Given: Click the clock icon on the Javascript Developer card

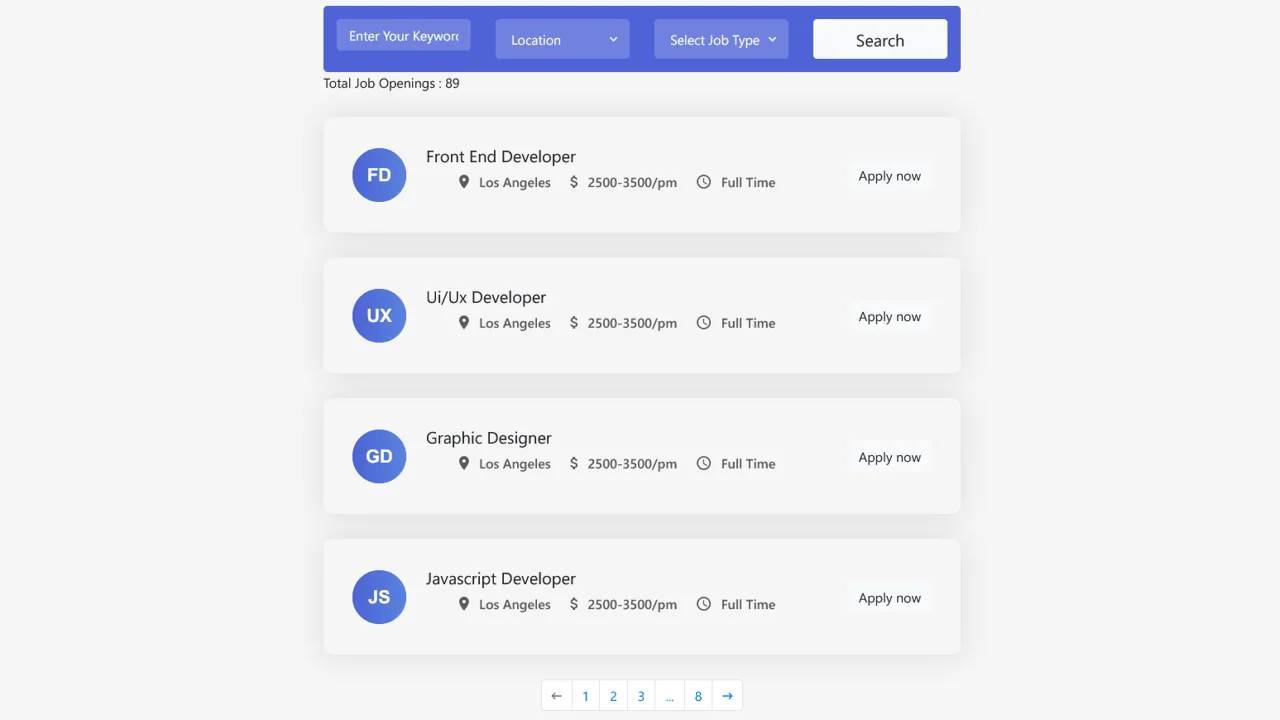Looking at the screenshot, I should (x=704, y=604).
